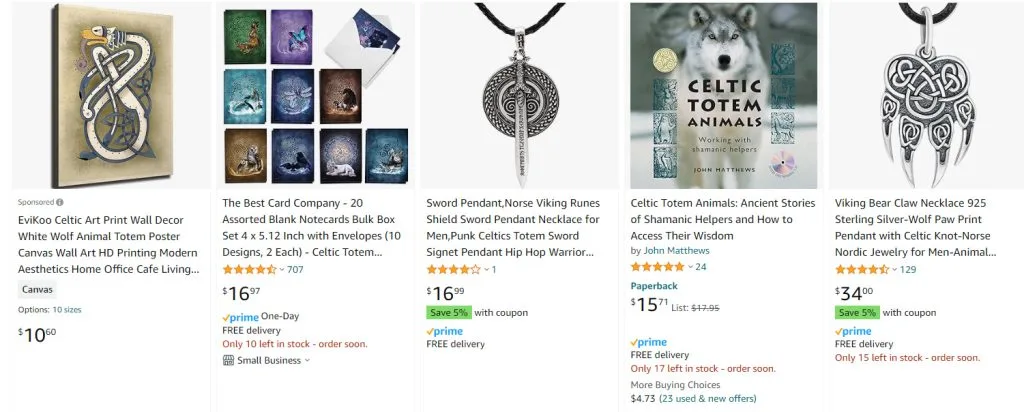The image size is (1024, 412).
Task: Open the Paperback format link
Action: (x=656, y=285)
